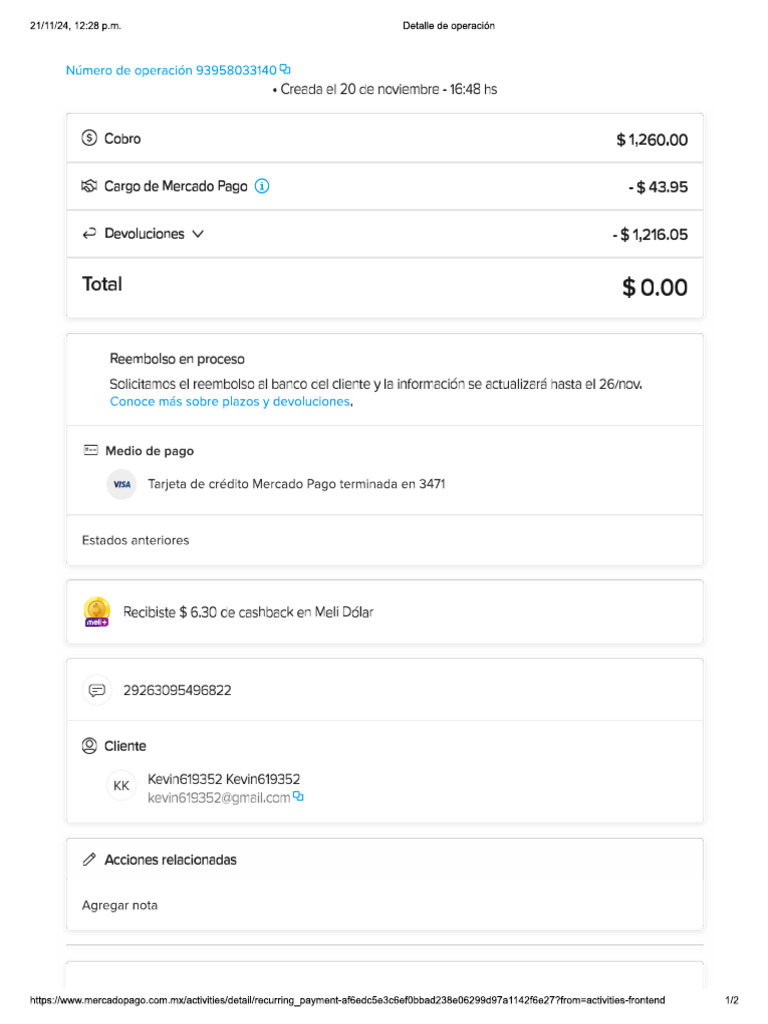This screenshot has width=768, height=1024.
Task: Expand Estados anteriores section
Action: pyautogui.click(x=135, y=540)
